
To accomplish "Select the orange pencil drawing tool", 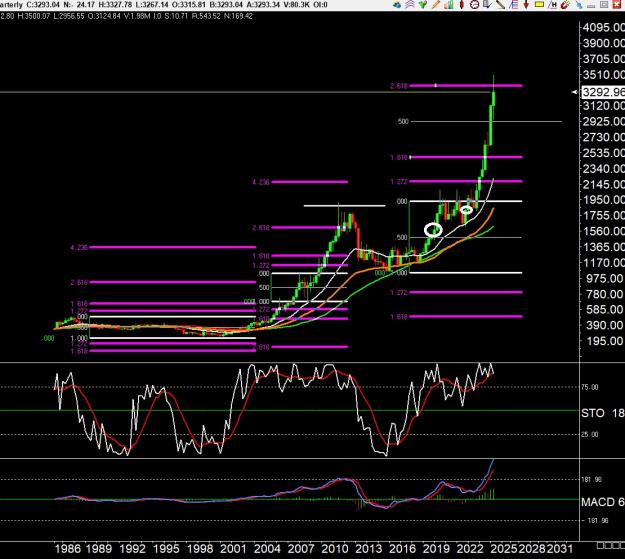I will tap(436, 4).
